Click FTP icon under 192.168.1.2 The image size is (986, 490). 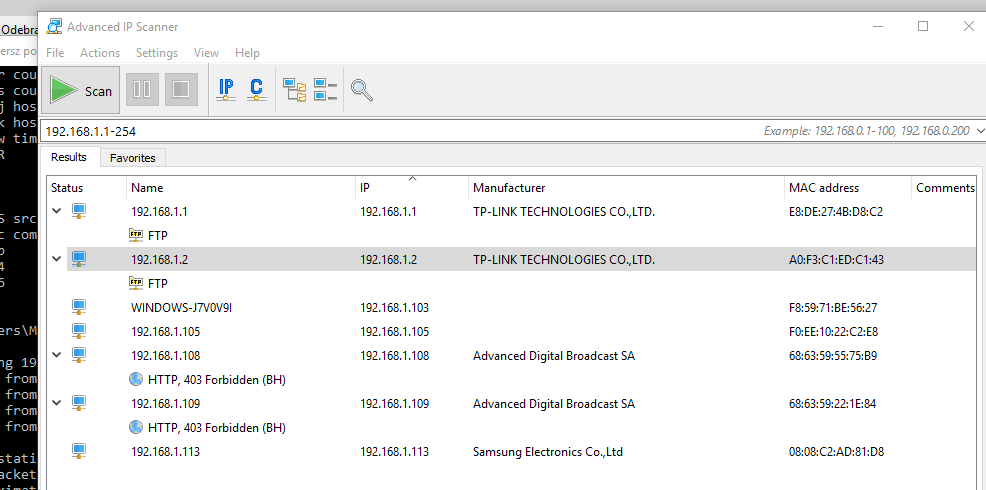pos(136,282)
